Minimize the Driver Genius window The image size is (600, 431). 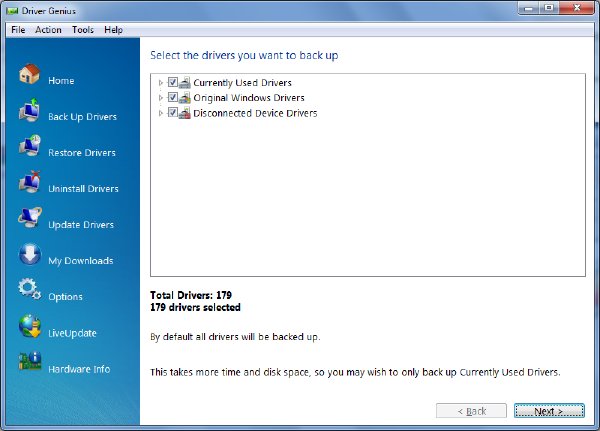(529, 8)
